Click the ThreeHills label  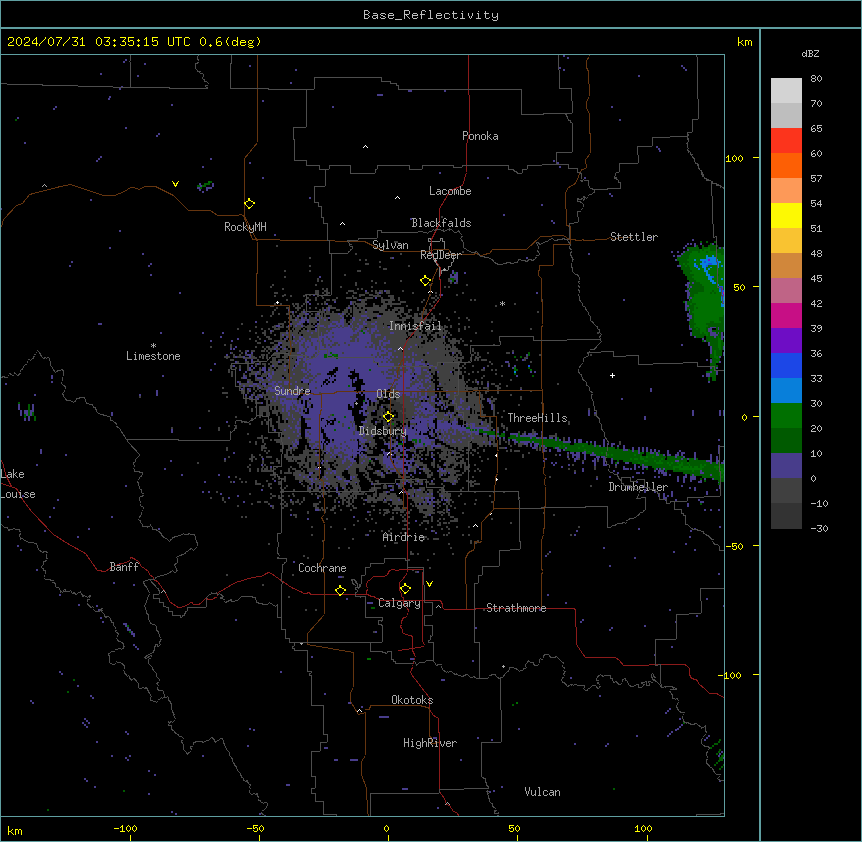point(537,418)
